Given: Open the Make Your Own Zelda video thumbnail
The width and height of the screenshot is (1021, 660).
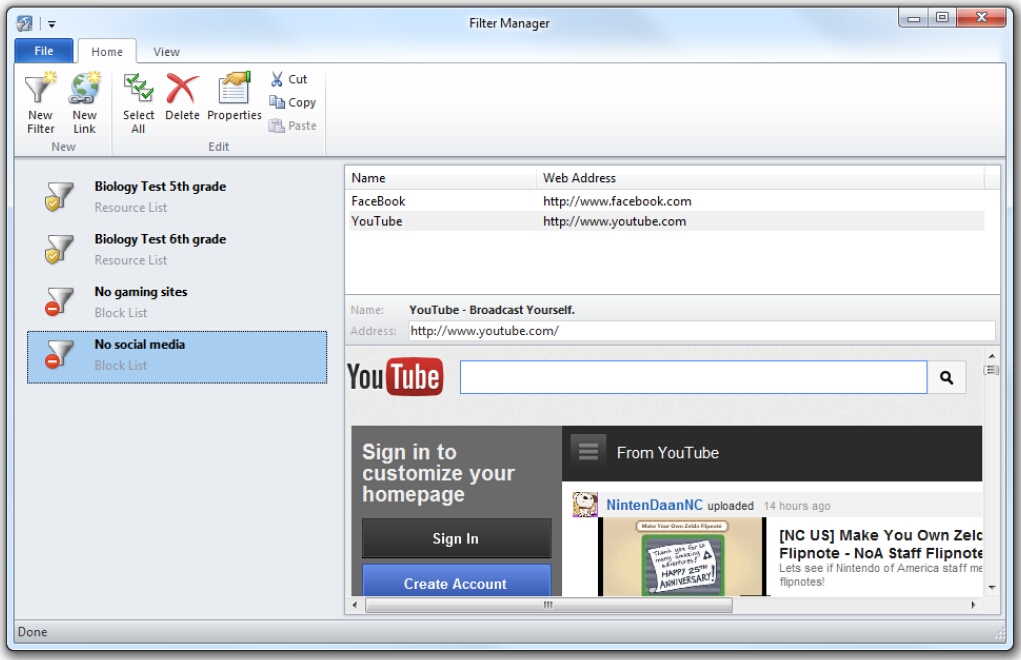Looking at the screenshot, I should (682, 557).
